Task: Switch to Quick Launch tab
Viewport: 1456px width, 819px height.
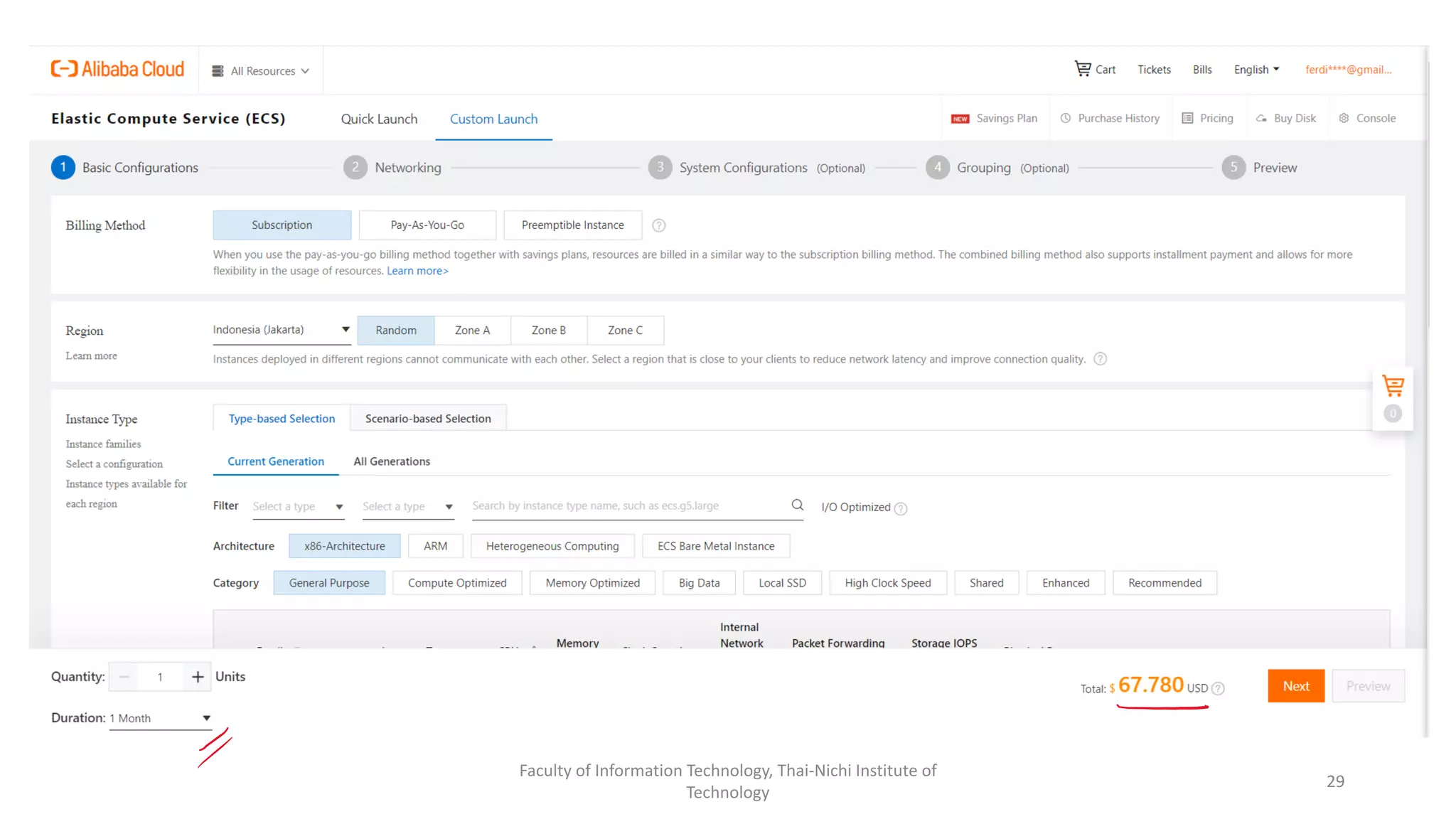Action: click(x=379, y=119)
